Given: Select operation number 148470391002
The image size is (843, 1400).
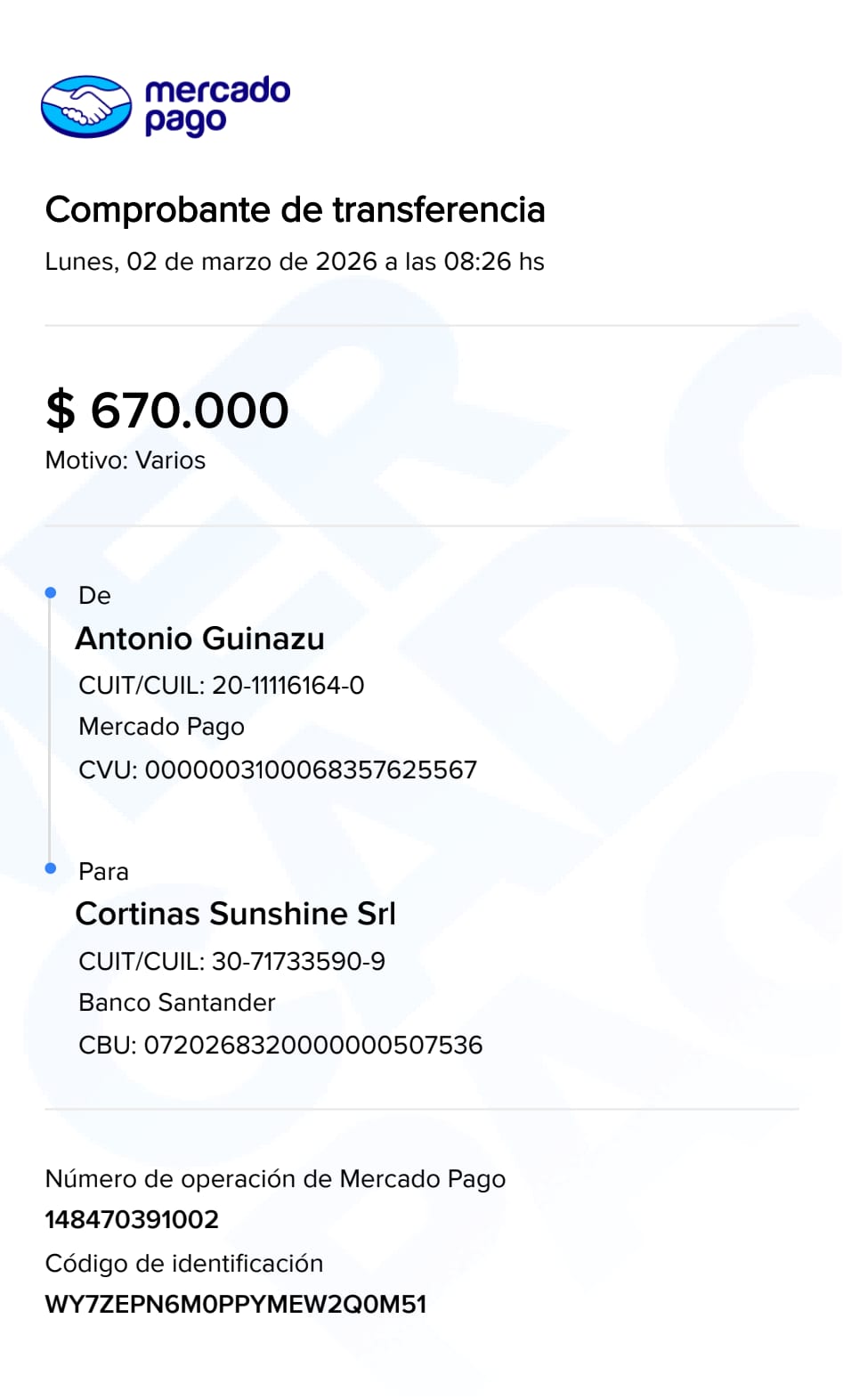Looking at the screenshot, I should coord(132,1220).
